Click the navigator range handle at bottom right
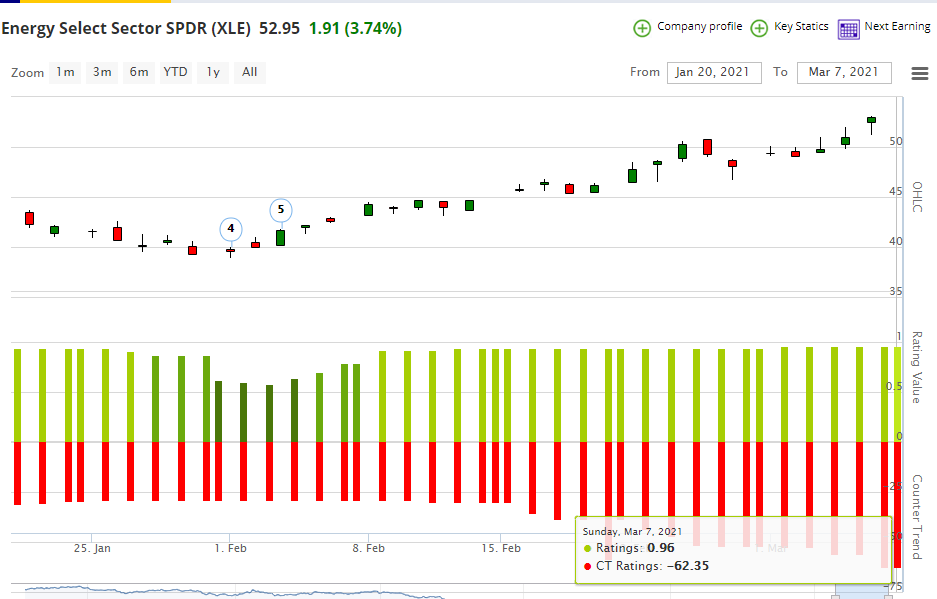The height and width of the screenshot is (599, 937). 888,596
